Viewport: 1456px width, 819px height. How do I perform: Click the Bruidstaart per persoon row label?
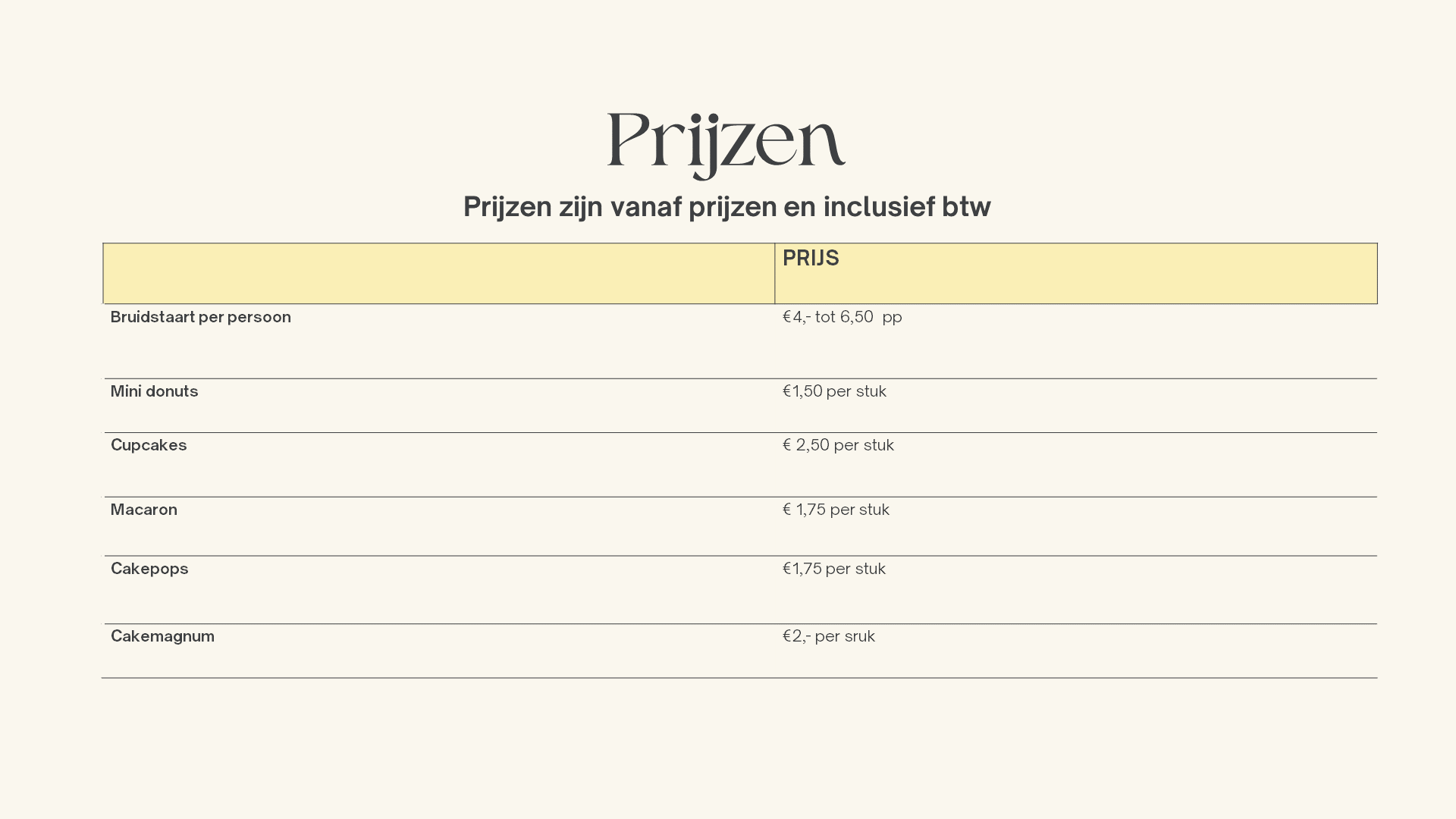point(201,317)
